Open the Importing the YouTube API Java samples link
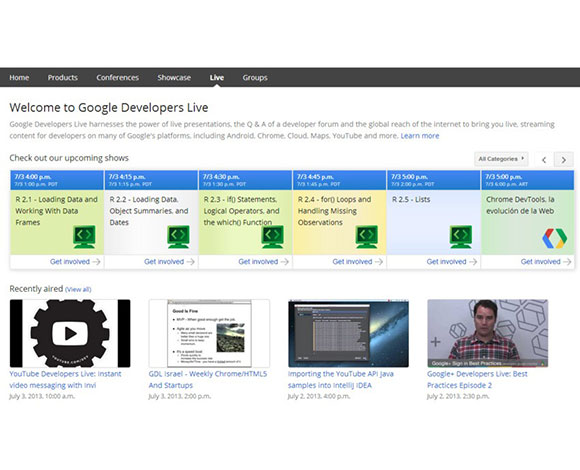Viewport: 580px width, 470px height. click(x=341, y=379)
